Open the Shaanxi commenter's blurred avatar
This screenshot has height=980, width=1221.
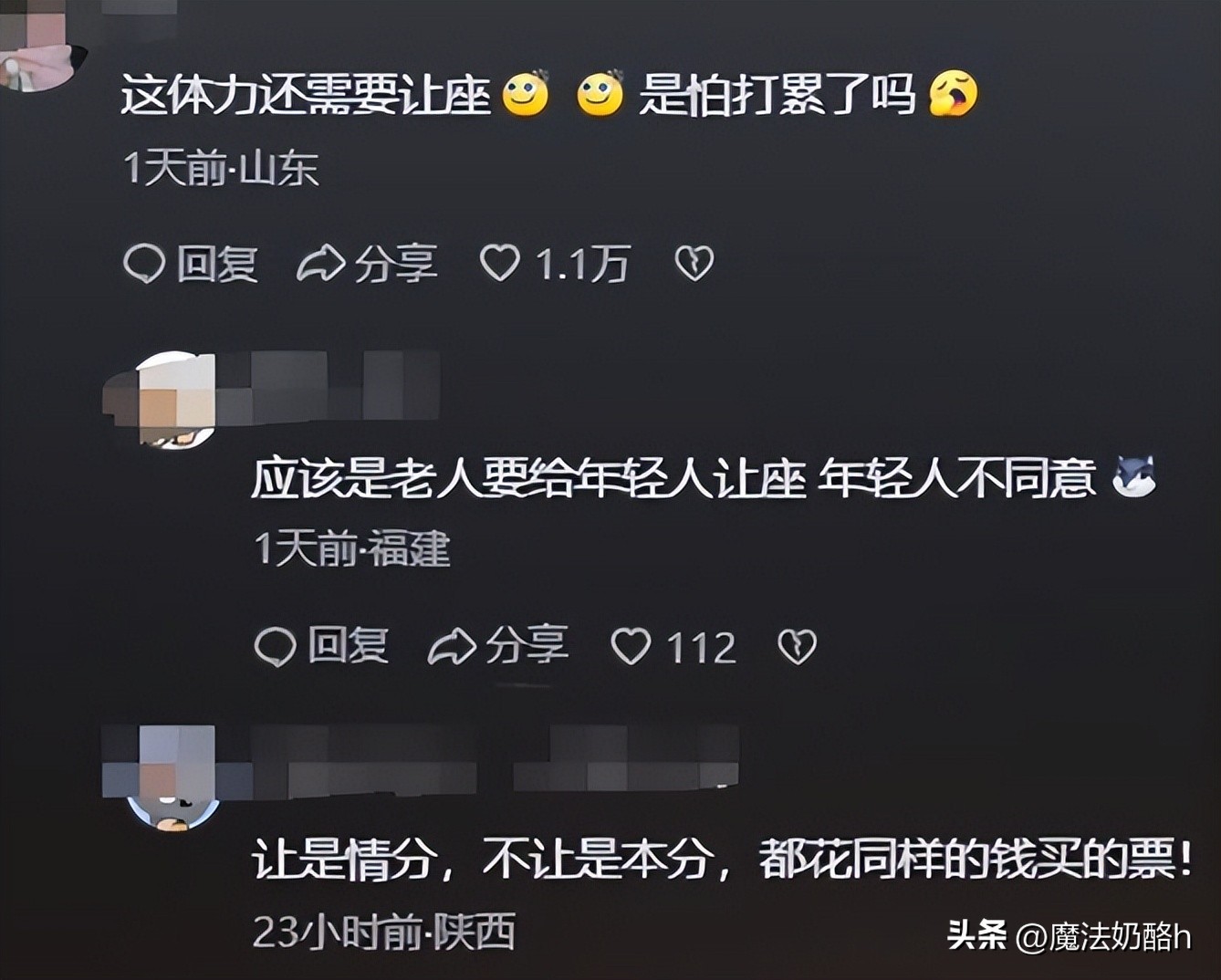pos(173,778)
